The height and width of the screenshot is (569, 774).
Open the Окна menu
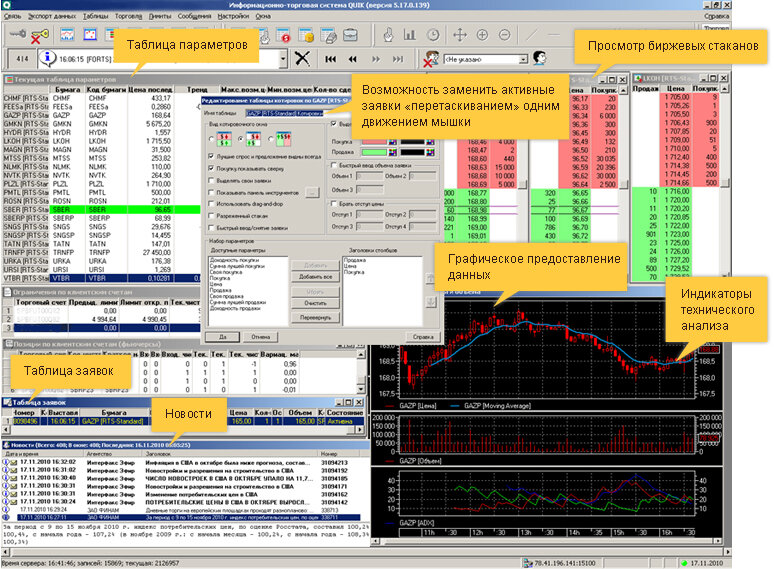pyautogui.click(x=263, y=16)
